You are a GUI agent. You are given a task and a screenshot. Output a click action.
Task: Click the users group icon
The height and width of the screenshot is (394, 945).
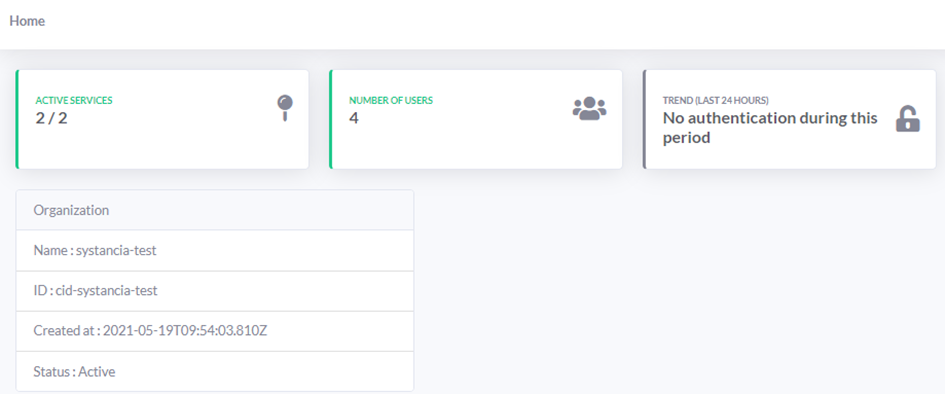coord(589,108)
